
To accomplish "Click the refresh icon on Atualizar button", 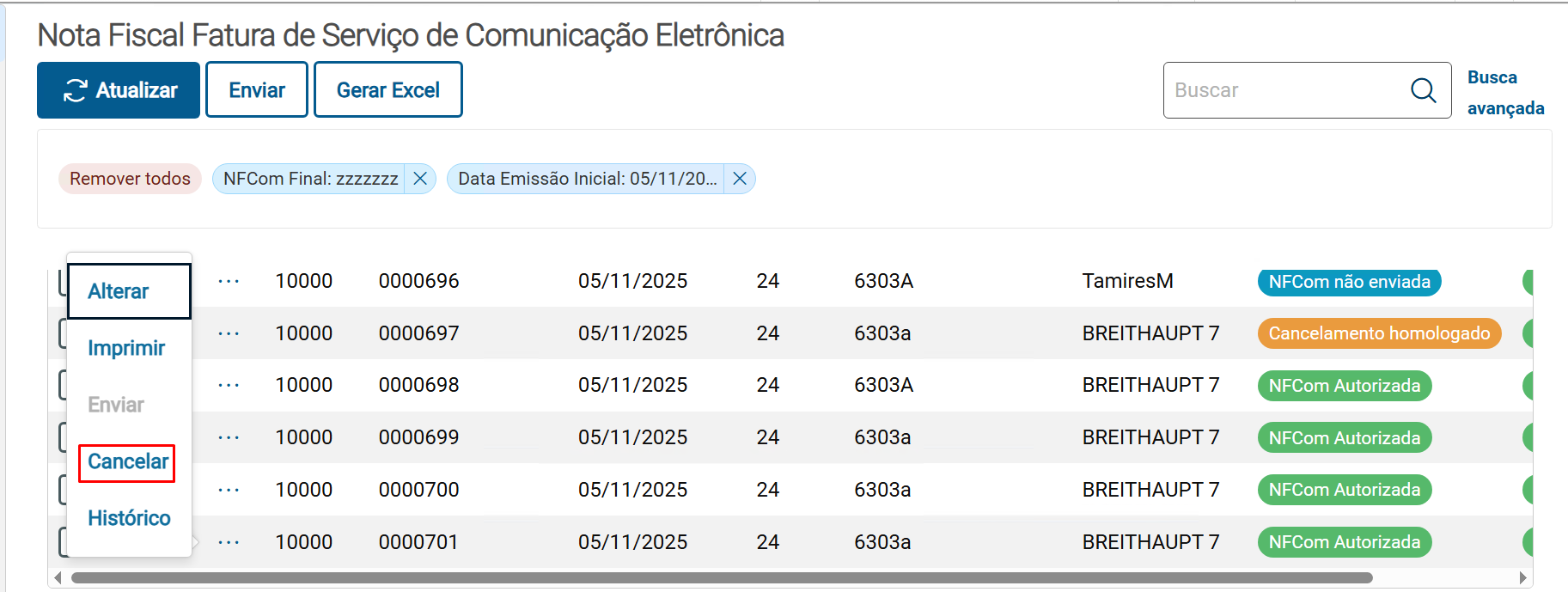I will click(75, 90).
